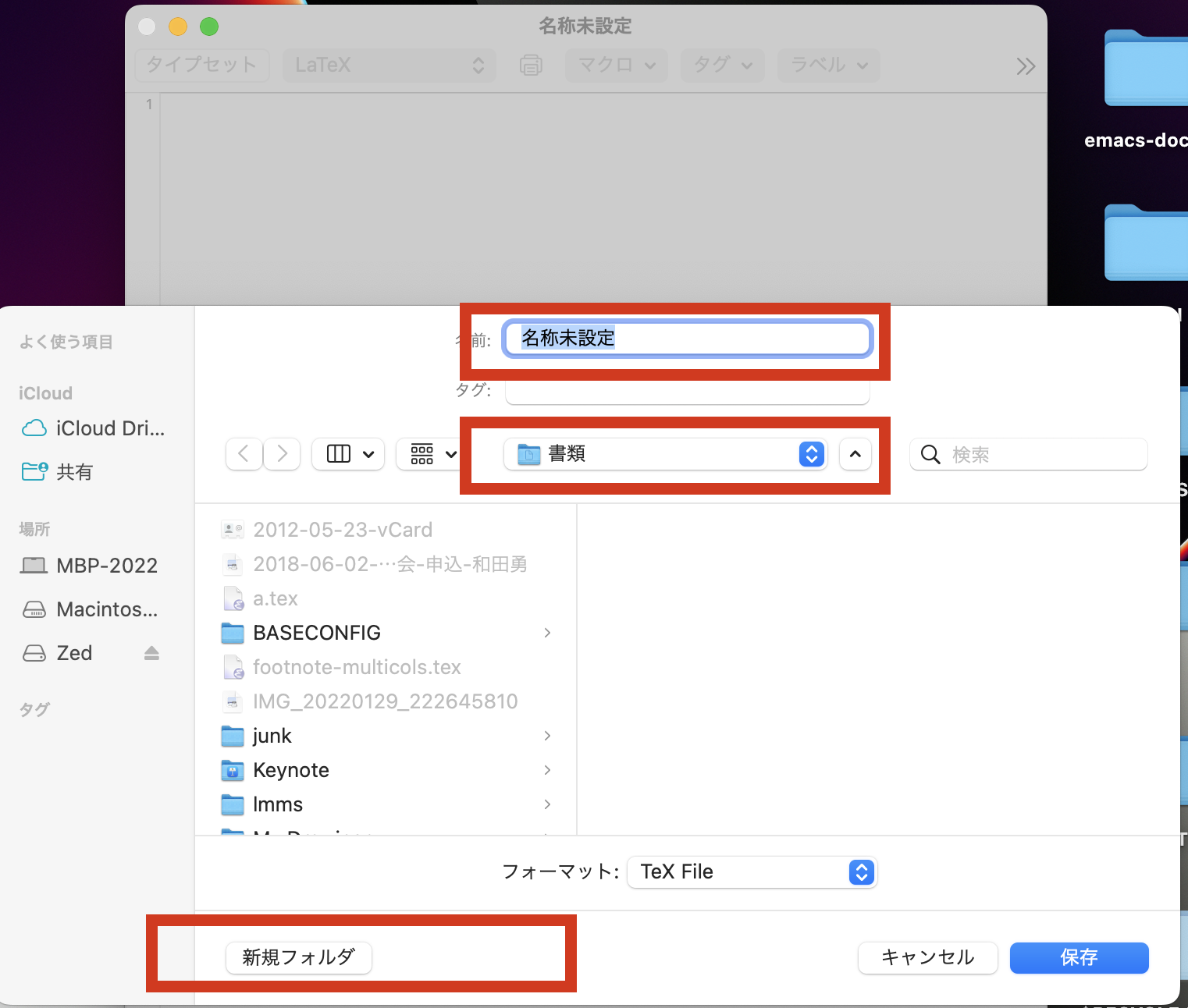The image size is (1188, 1008).
Task: Go back with the left arrow button
Action: tap(244, 454)
